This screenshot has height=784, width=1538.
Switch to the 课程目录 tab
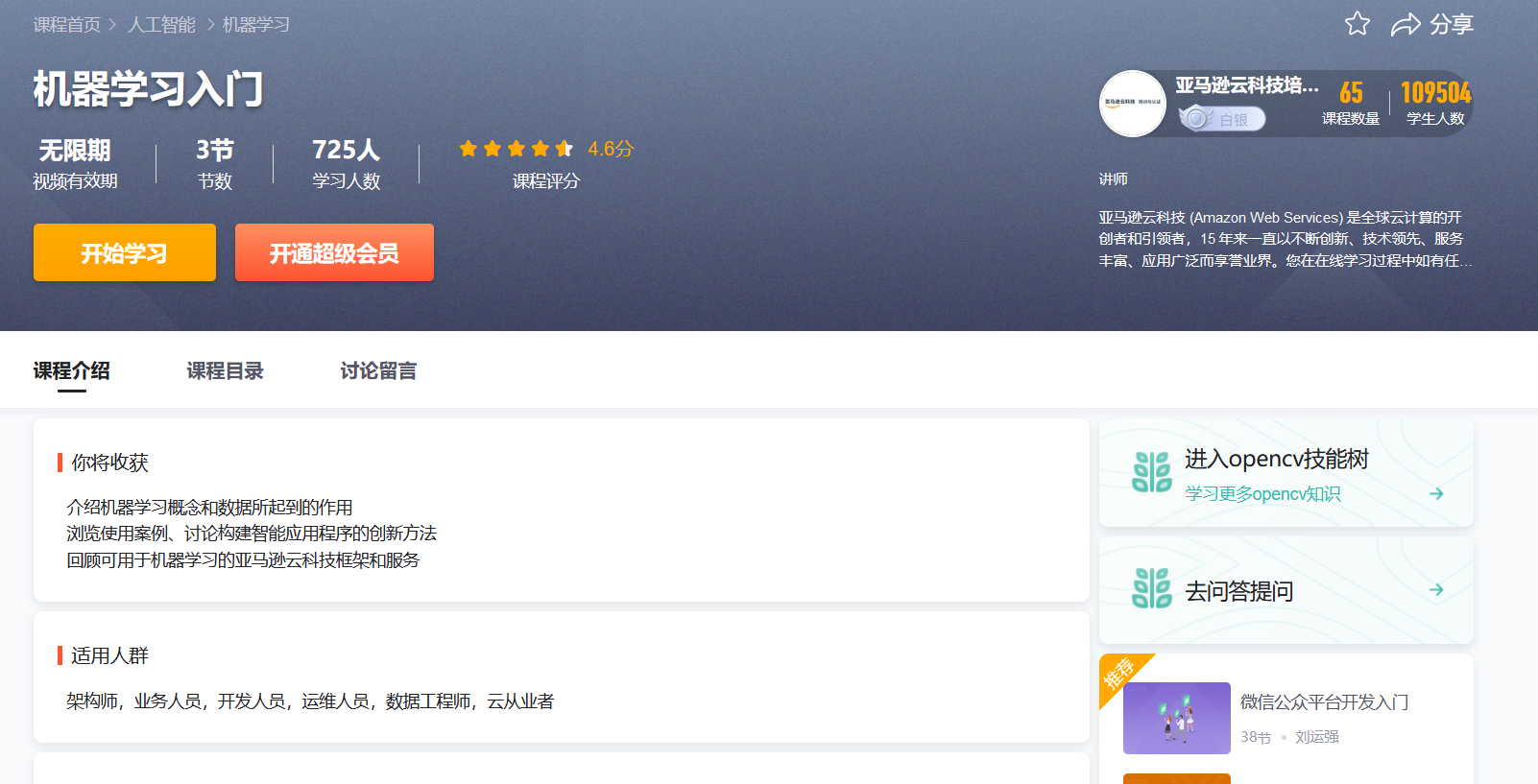coord(226,370)
